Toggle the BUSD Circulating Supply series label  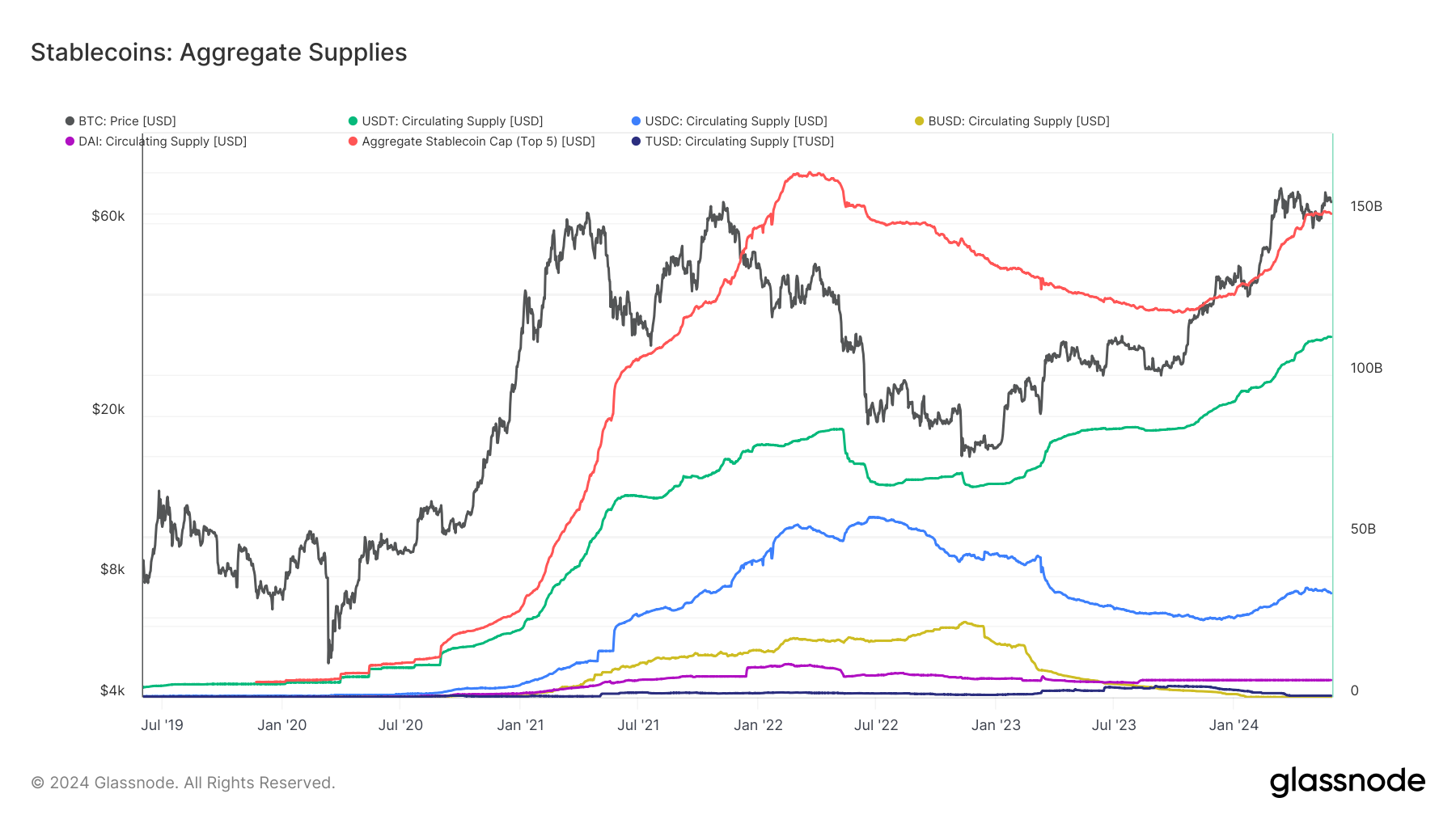(x=1018, y=121)
